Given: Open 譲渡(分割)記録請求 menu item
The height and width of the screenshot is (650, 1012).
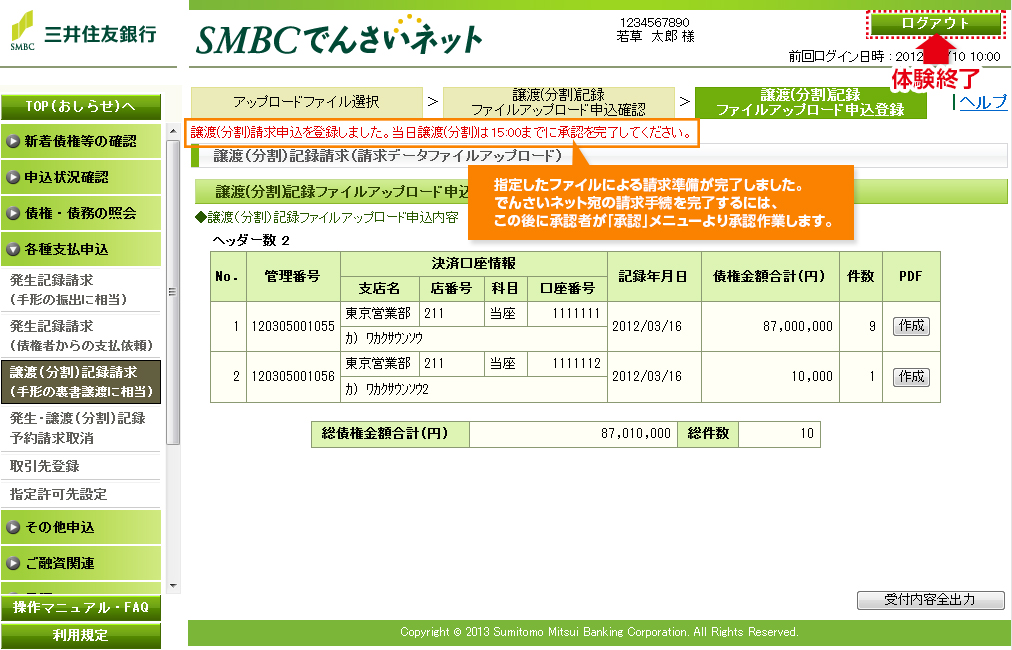Looking at the screenshot, I should [81, 381].
